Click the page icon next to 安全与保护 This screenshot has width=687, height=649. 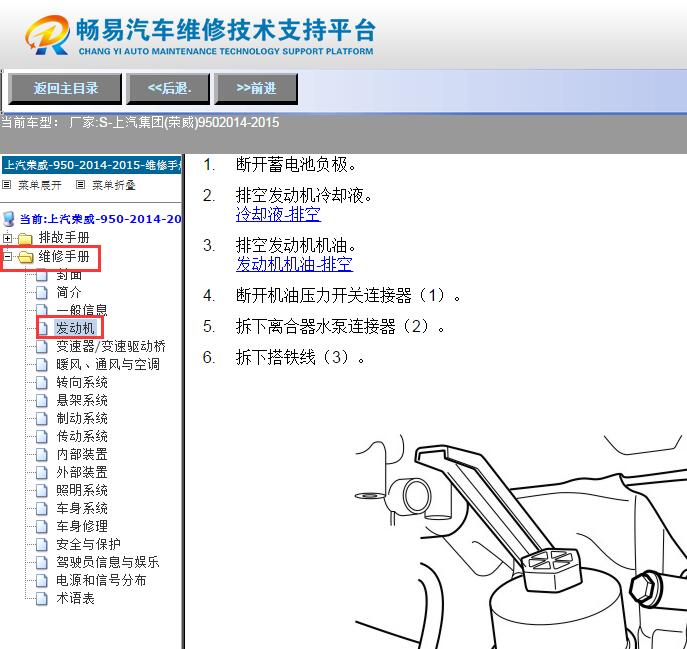click(42, 544)
